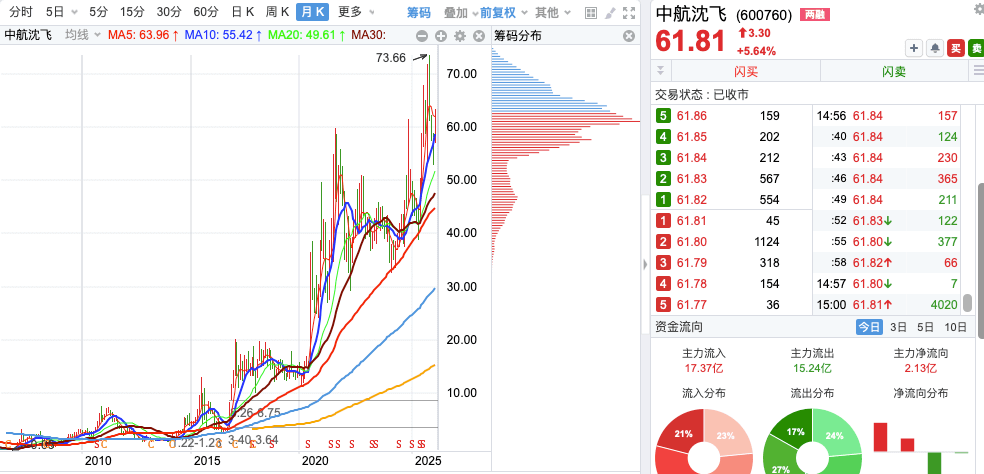The width and height of the screenshot is (984, 474).
Task: Show 3日 capital flow
Action: 898,326
